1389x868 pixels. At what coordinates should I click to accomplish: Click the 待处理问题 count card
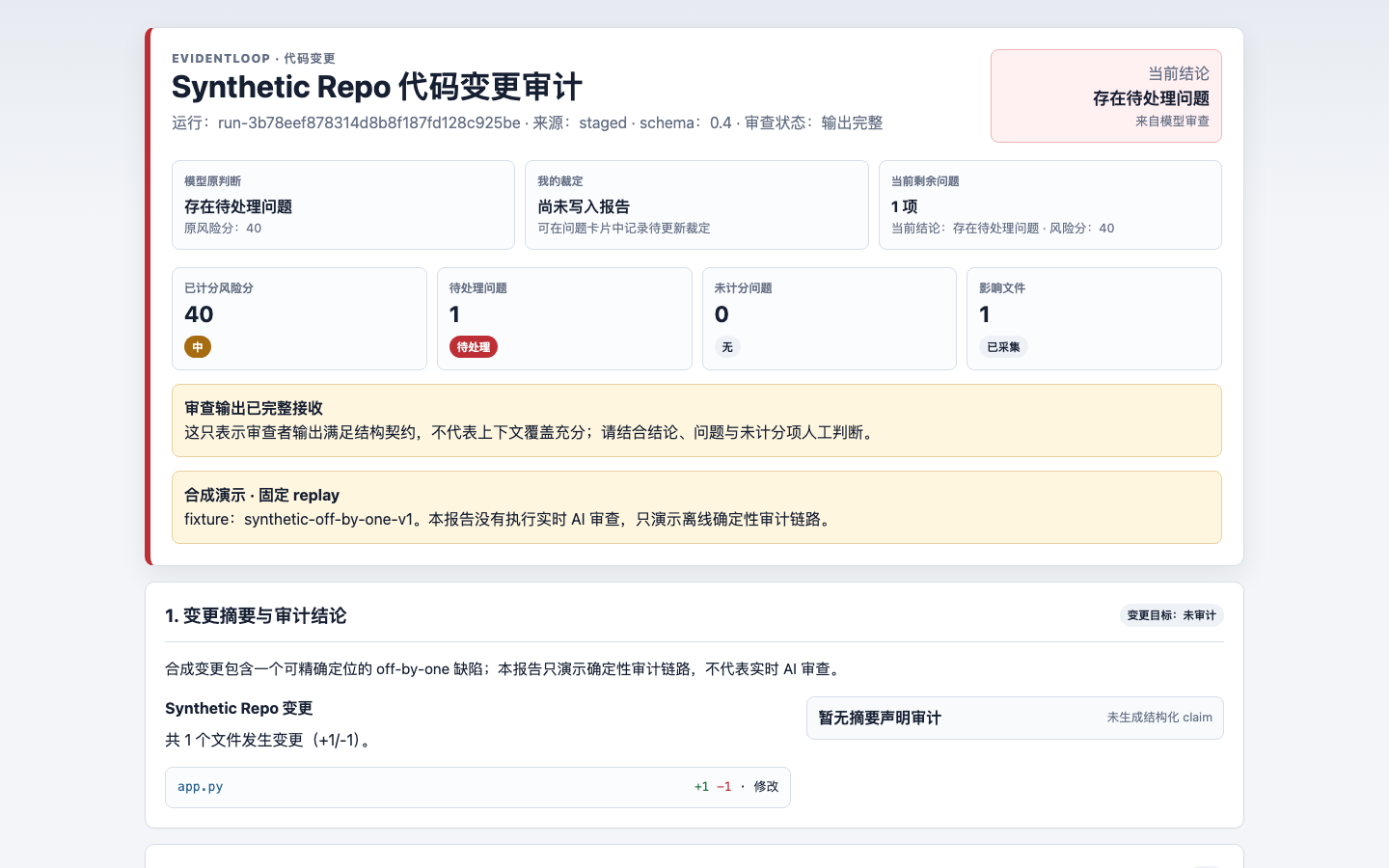[x=564, y=318]
